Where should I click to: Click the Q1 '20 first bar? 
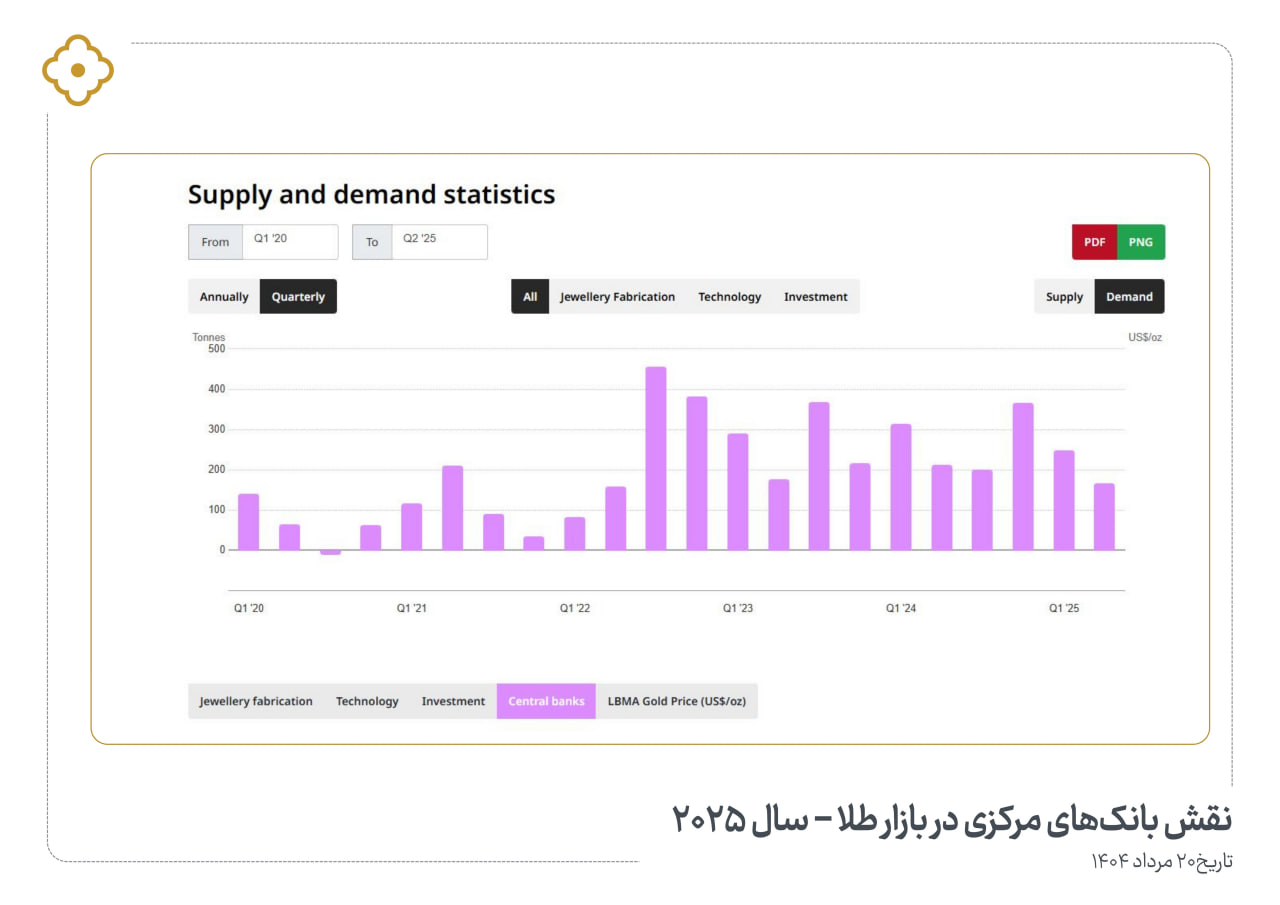click(249, 522)
